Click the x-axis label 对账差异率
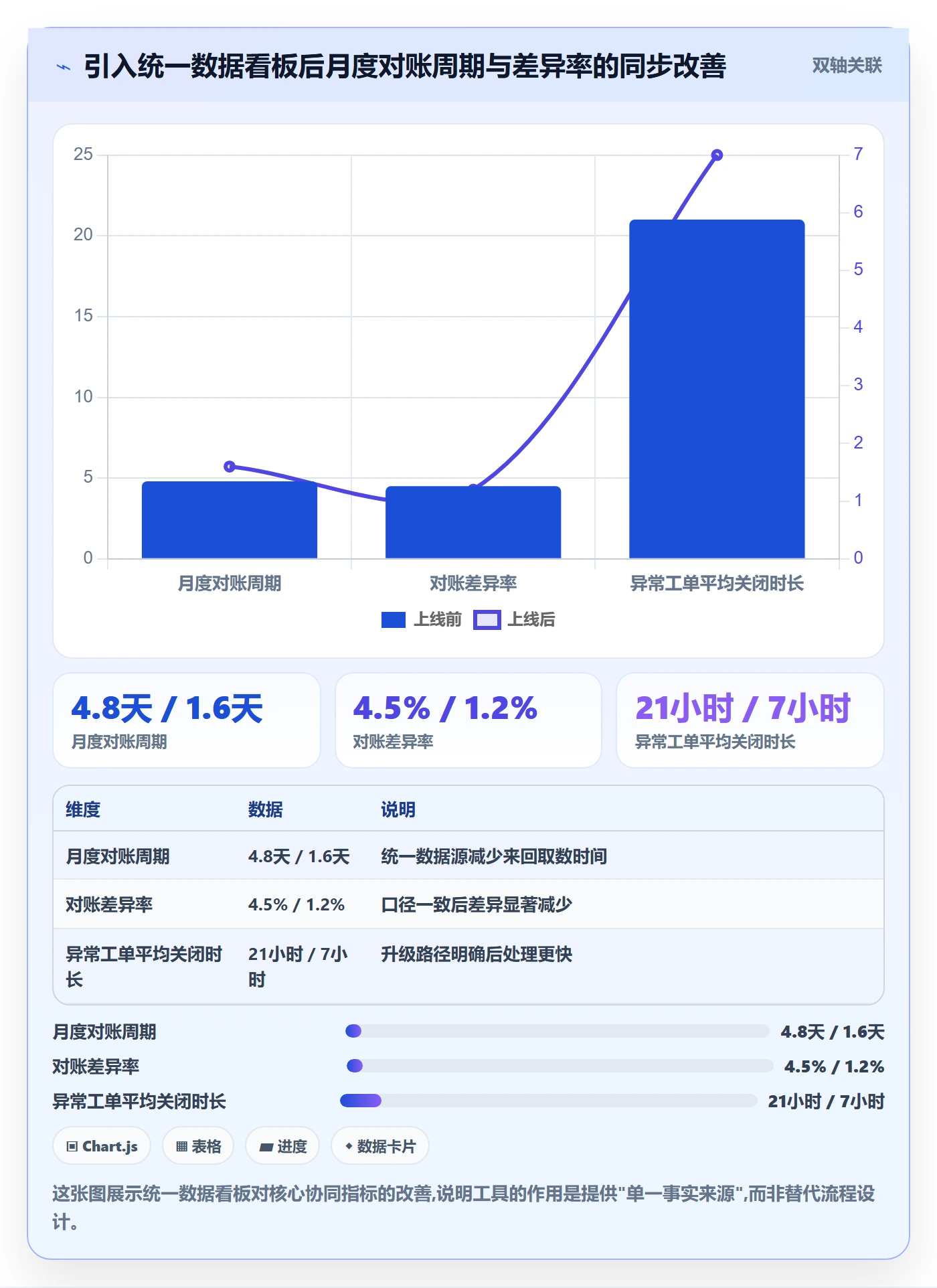937x1288 pixels. (473, 584)
